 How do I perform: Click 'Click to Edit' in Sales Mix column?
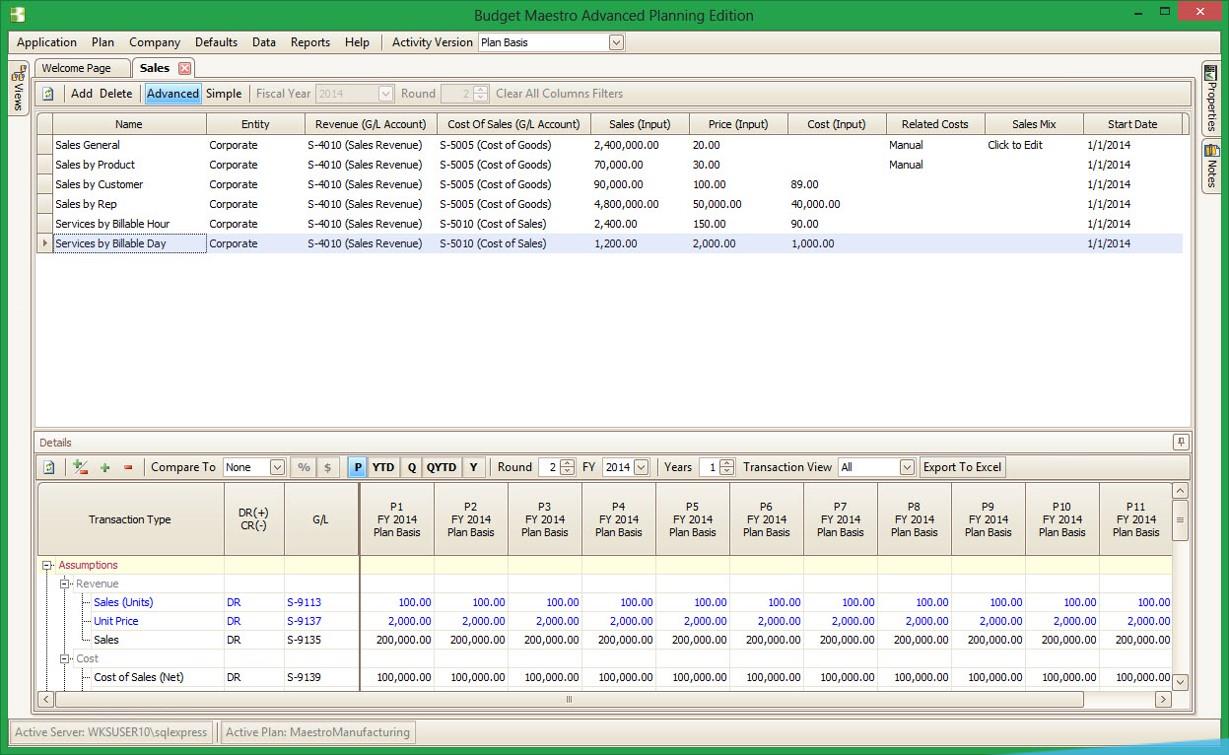point(1015,145)
